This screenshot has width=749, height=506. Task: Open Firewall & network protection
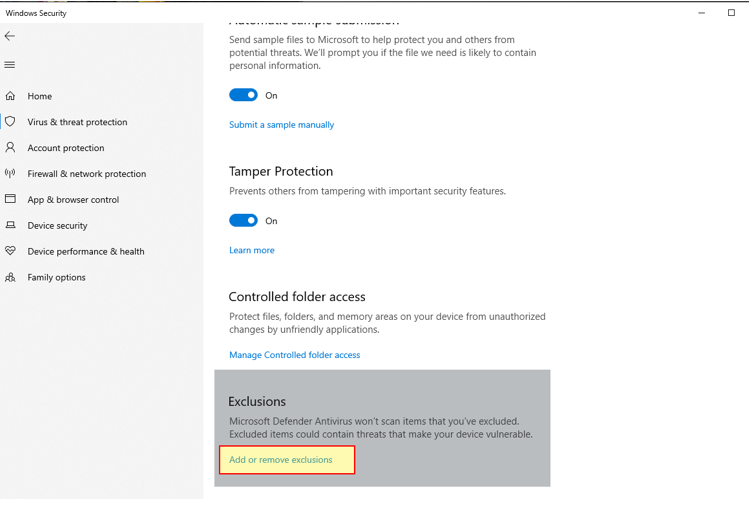pos(87,173)
